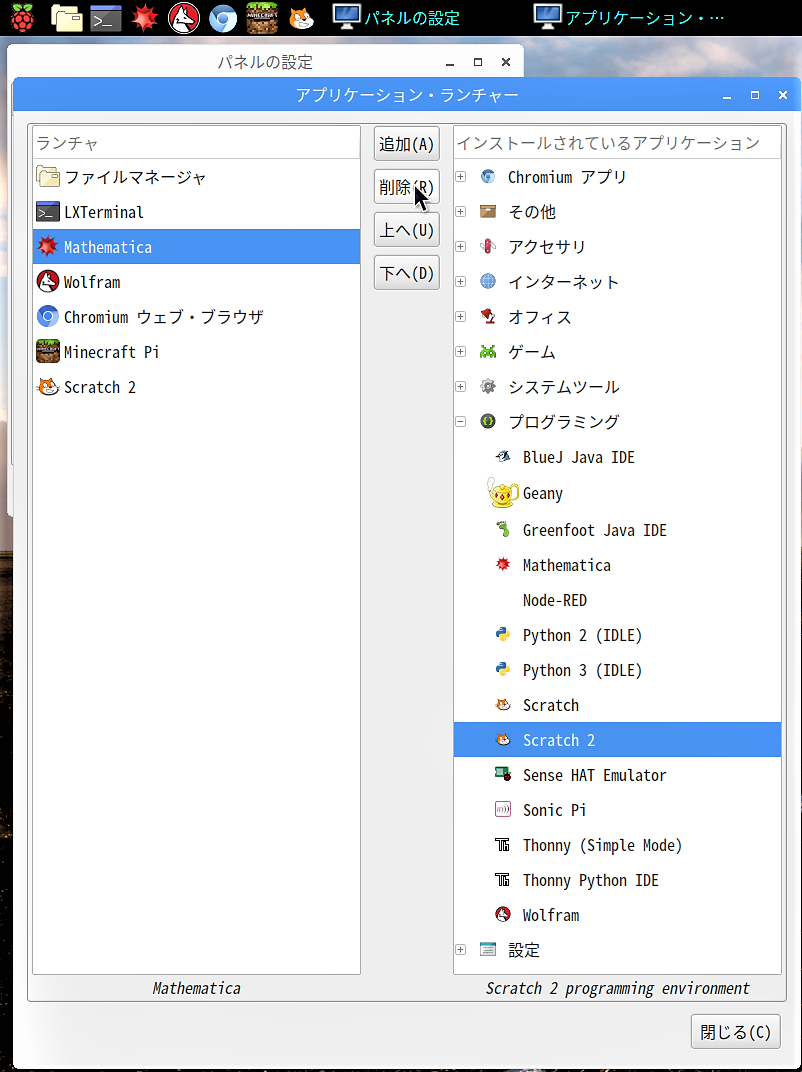This screenshot has height=1072, width=802.
Task: Click the 閉じる(C) close button
Action: tap(736, 1032)
